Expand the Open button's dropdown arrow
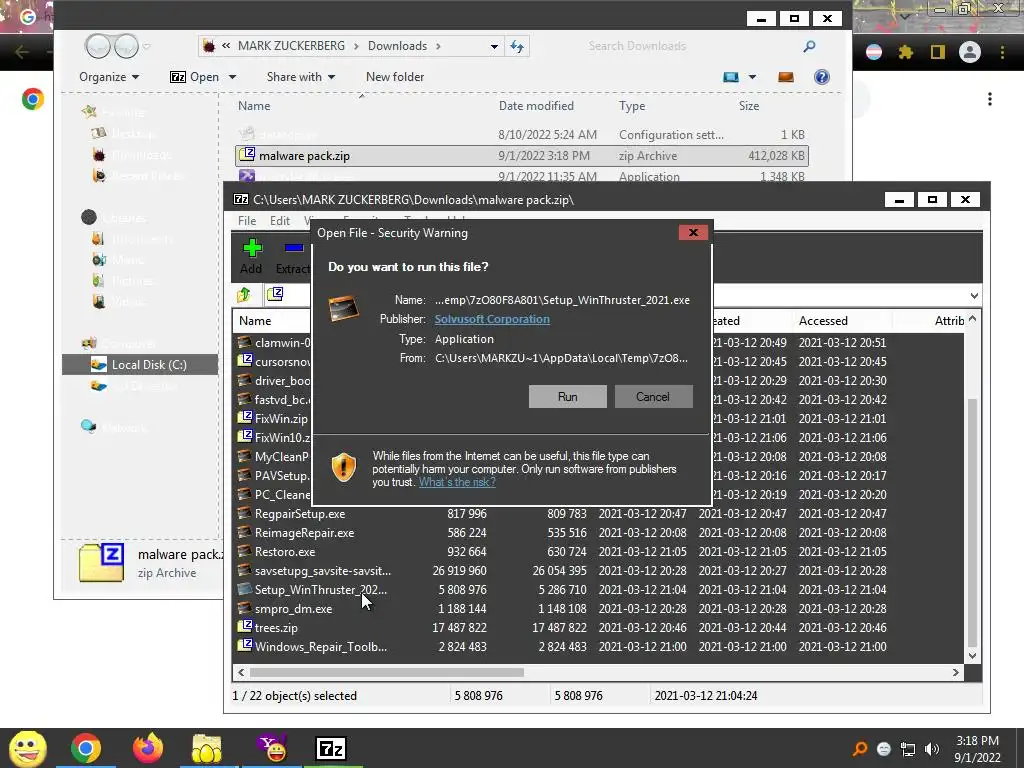Image resolution: width=1024 pixels, height=768 pixels. point(232,77)
